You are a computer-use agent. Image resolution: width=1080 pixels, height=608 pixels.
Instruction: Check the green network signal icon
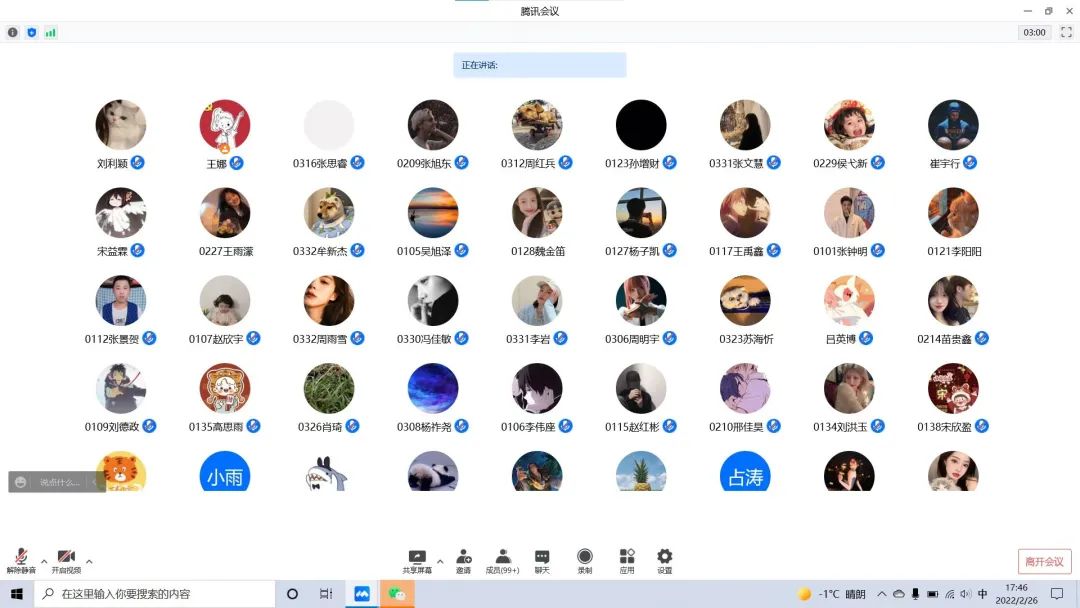pos(50,32)
